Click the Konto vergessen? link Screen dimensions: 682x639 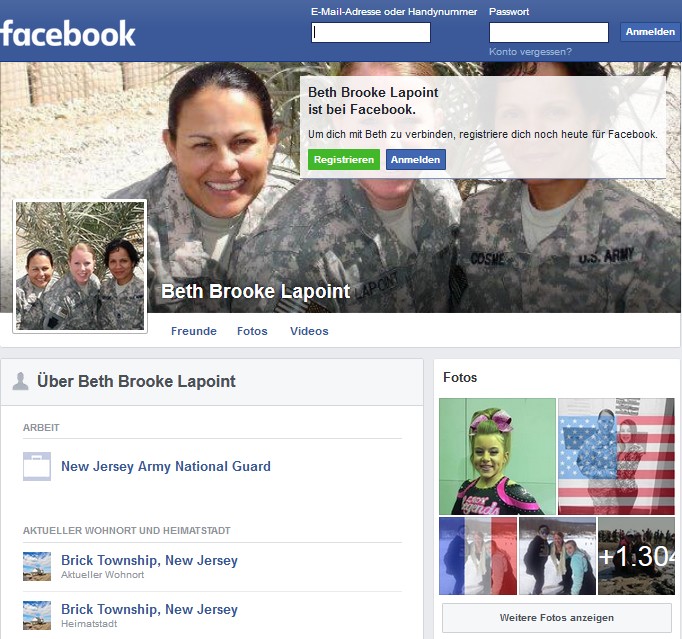[x=530, y=52]
